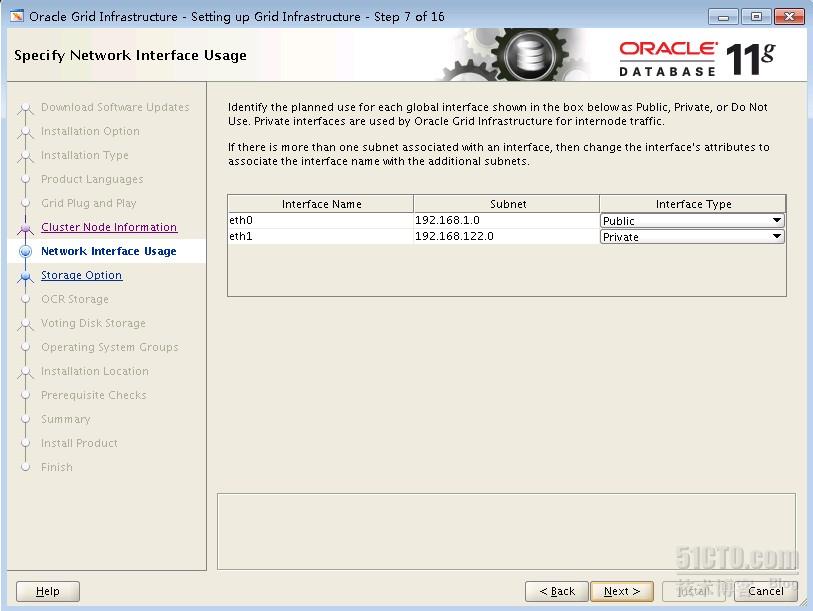The height and width of the screenshot is (611, 813).
Task: Click the 192.168.1.0 subnet cell
Action: click(506, 220)
